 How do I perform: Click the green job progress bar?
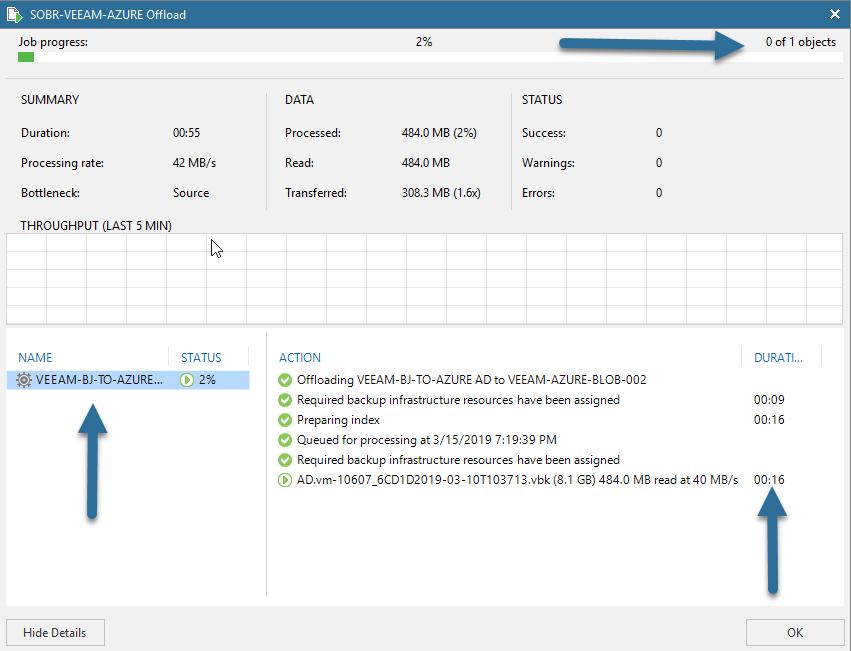click(26, 57)
